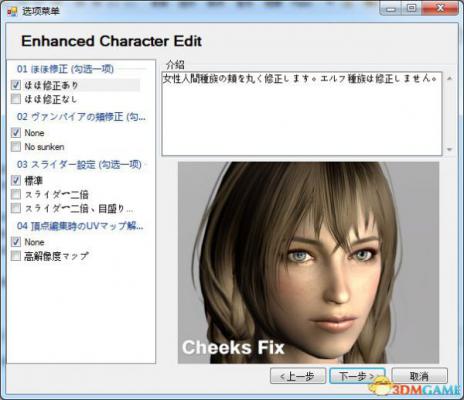This screenshot has width=464, height=400.
Task: Click the description scrollbar down arrow
Action: [x=449, y=150]
